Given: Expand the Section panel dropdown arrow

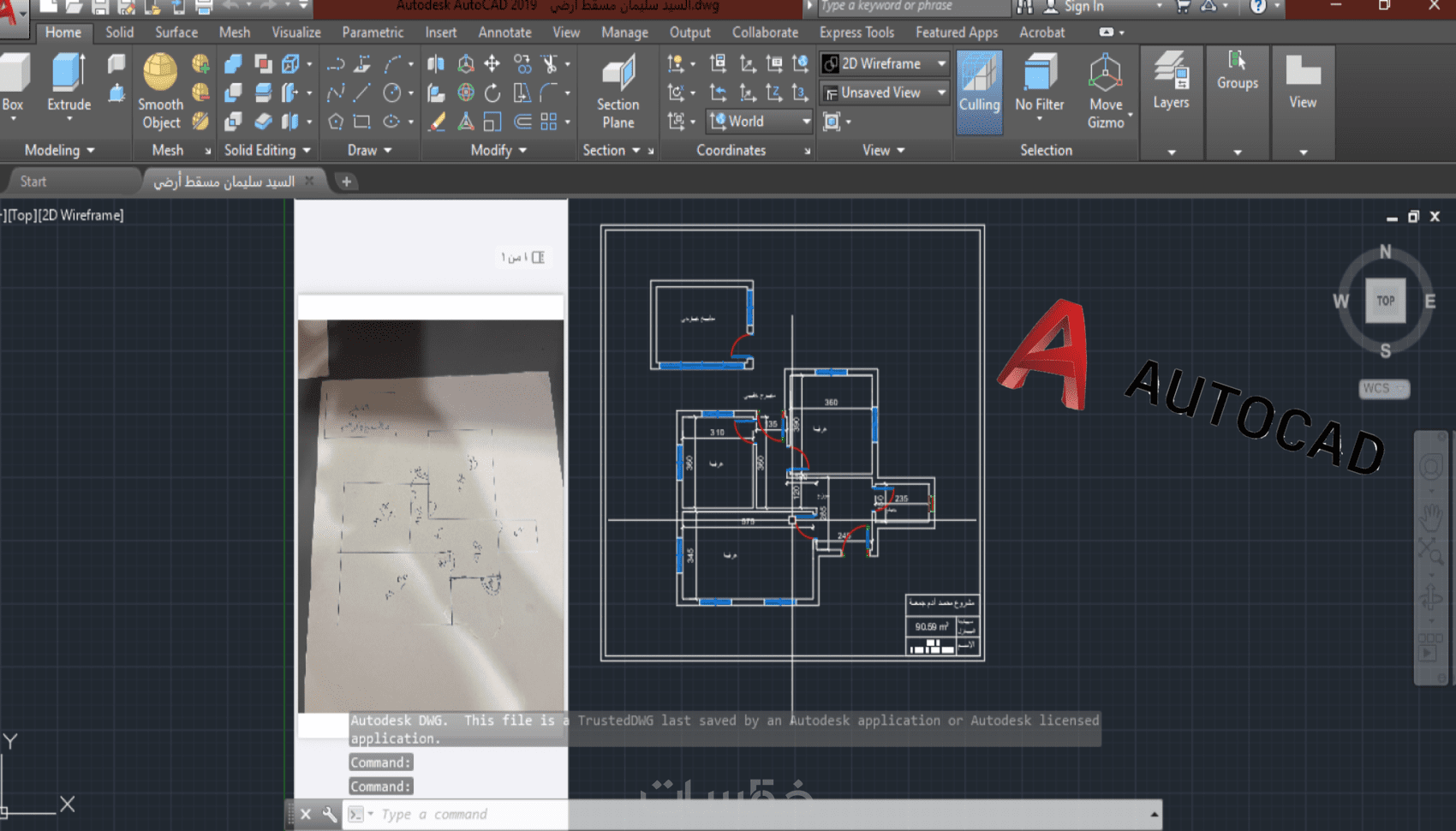Looking at the screenshot, I should pyautogui.click(x=636, y=151).
